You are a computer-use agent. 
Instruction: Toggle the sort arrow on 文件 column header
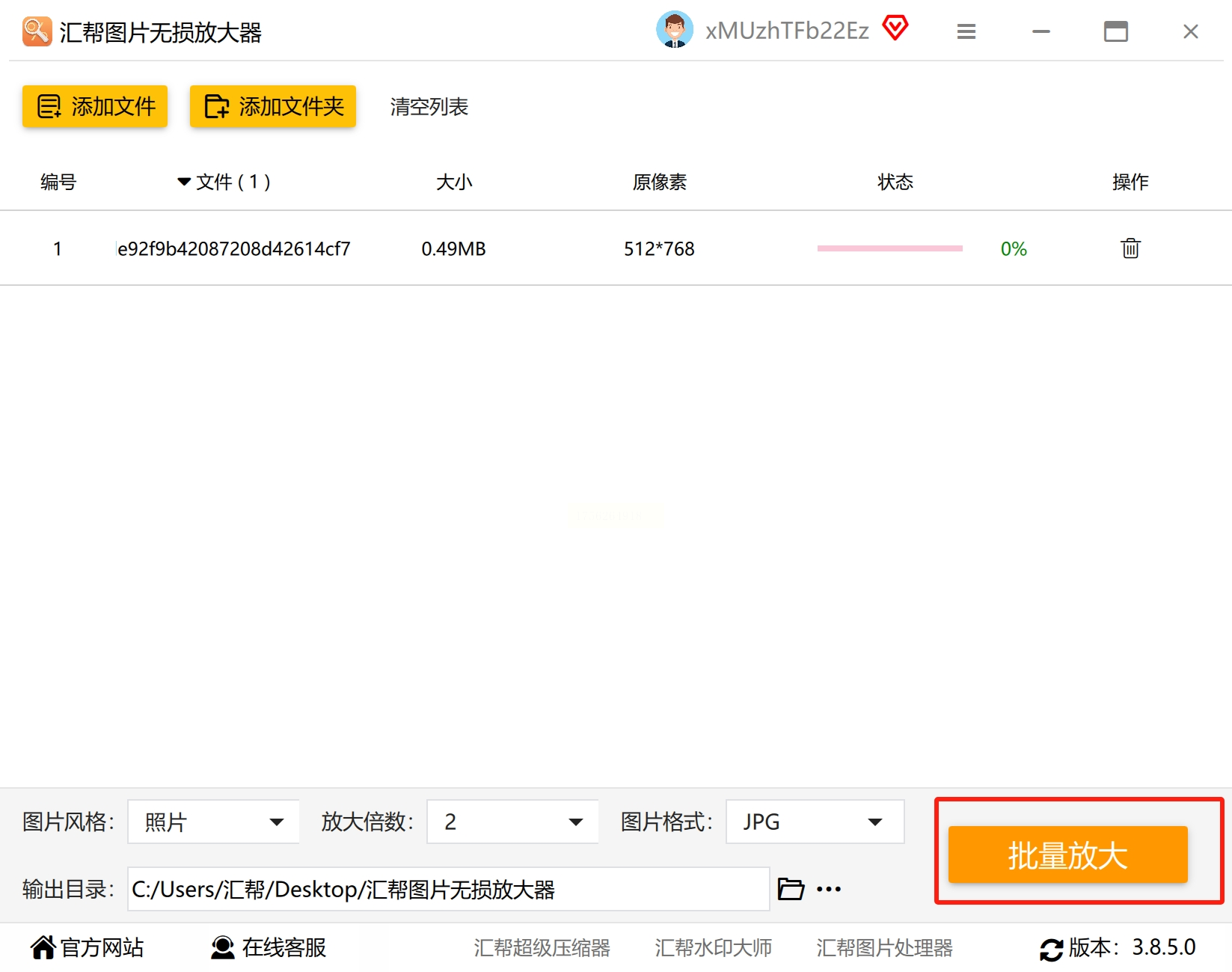click(184, 182)
